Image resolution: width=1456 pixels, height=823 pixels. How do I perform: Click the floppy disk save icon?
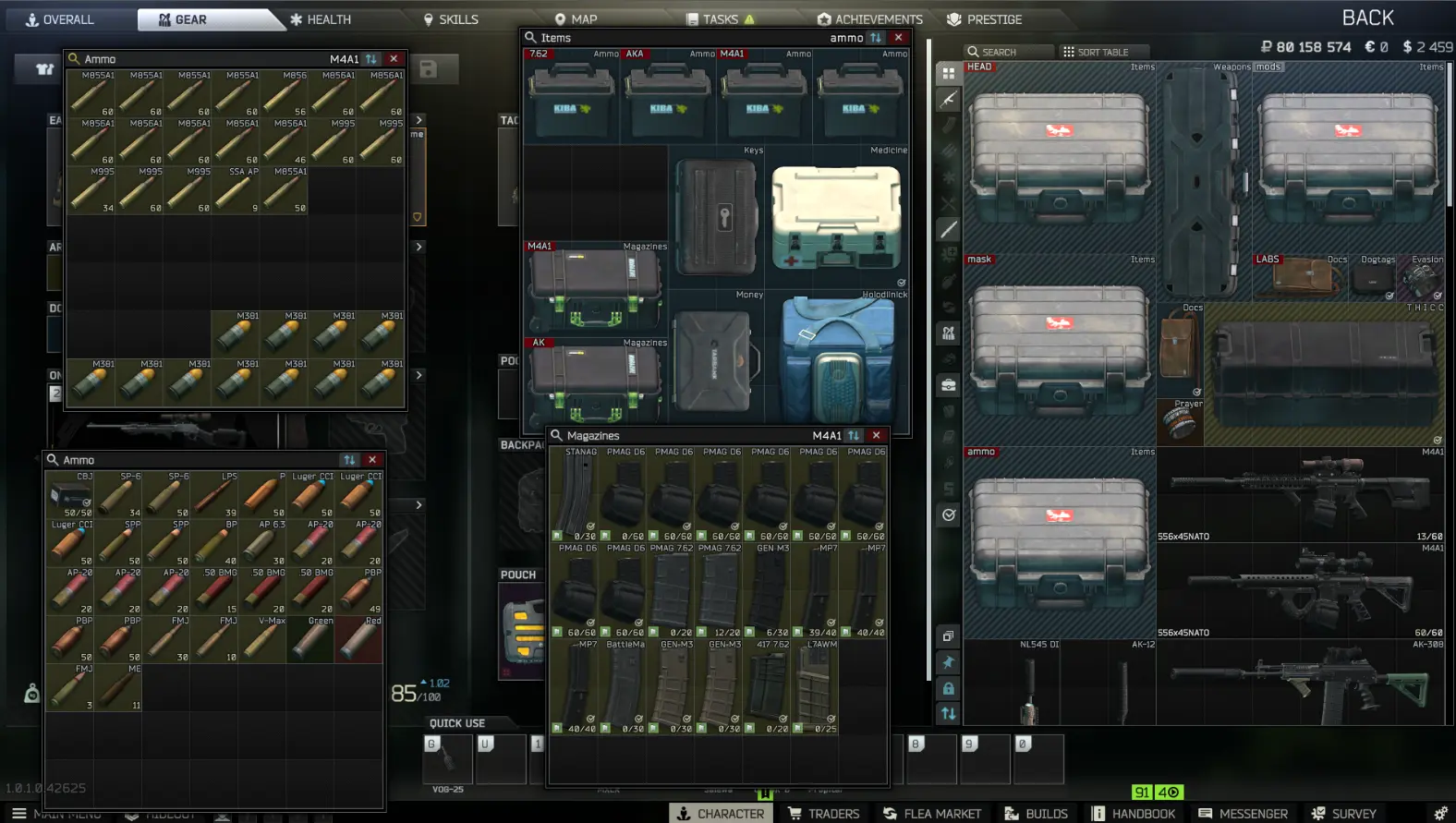428,69
